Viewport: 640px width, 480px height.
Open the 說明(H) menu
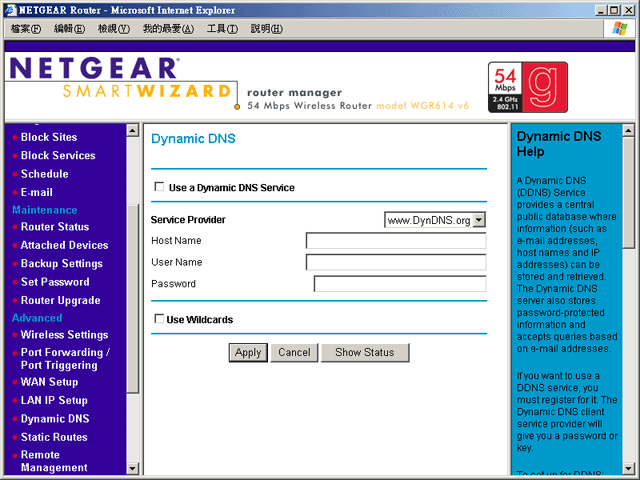[x=266, y=29]
